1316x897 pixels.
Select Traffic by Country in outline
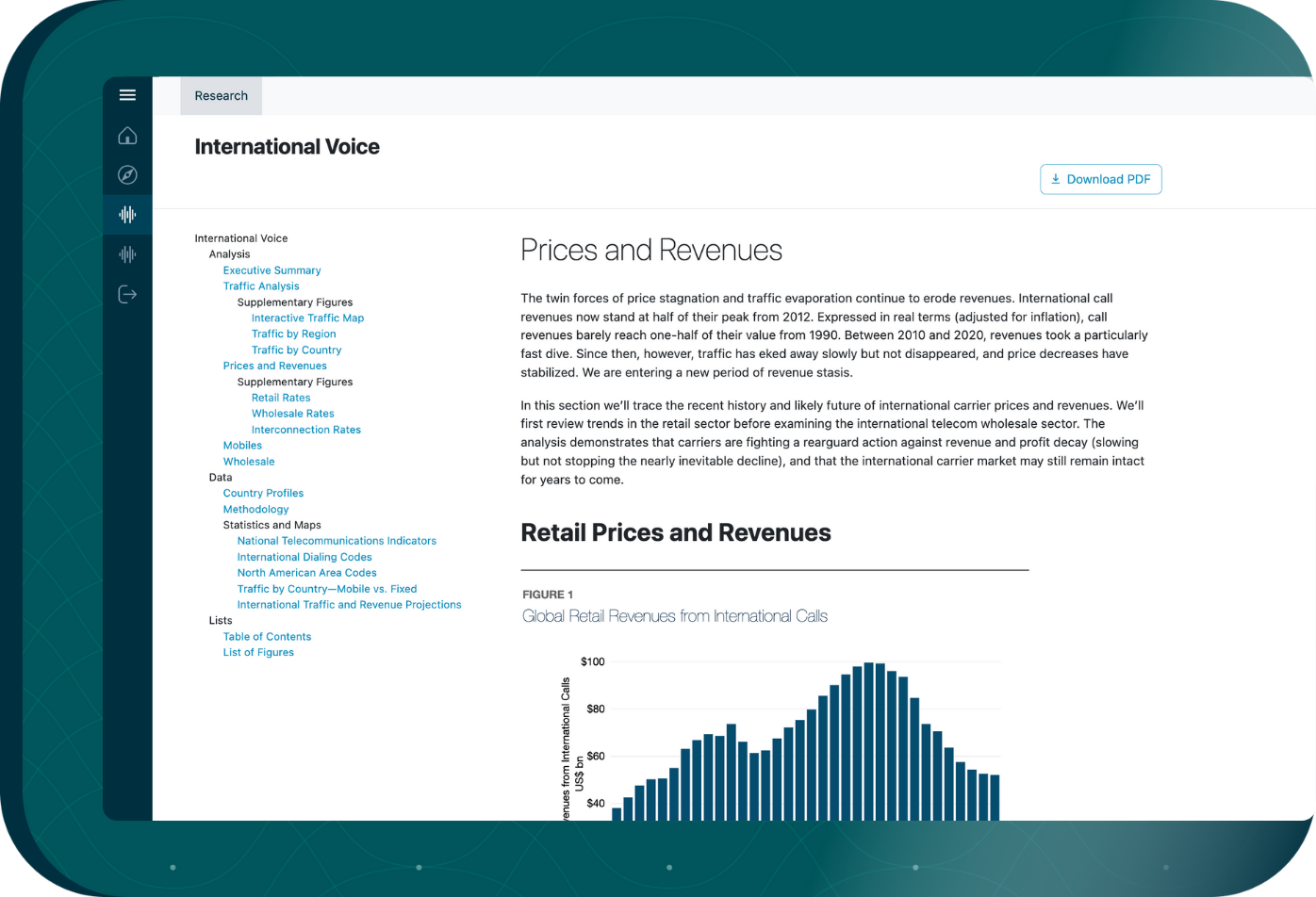pos(296,350)
